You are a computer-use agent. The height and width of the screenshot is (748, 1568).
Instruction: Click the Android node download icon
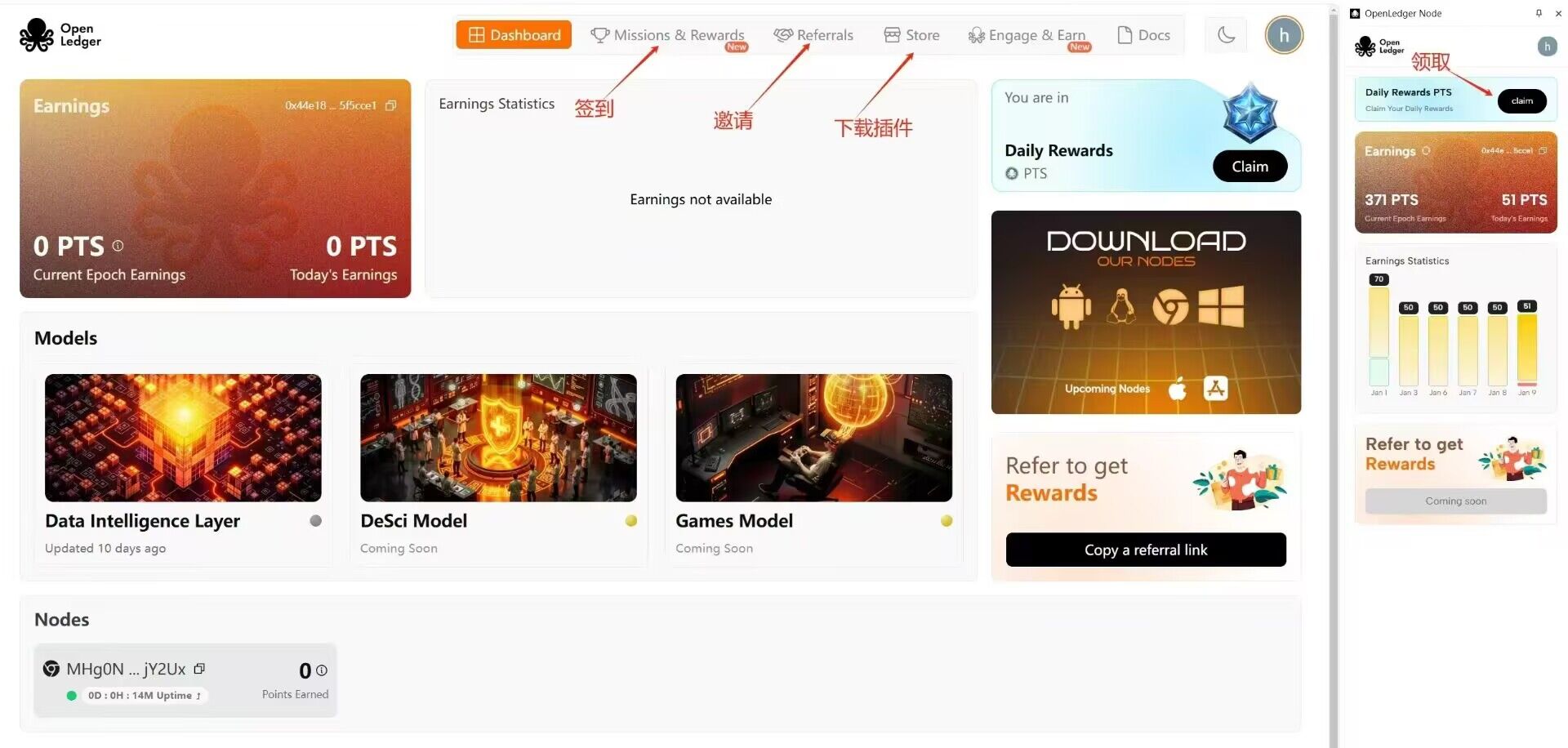click(x=1071, y=307)
